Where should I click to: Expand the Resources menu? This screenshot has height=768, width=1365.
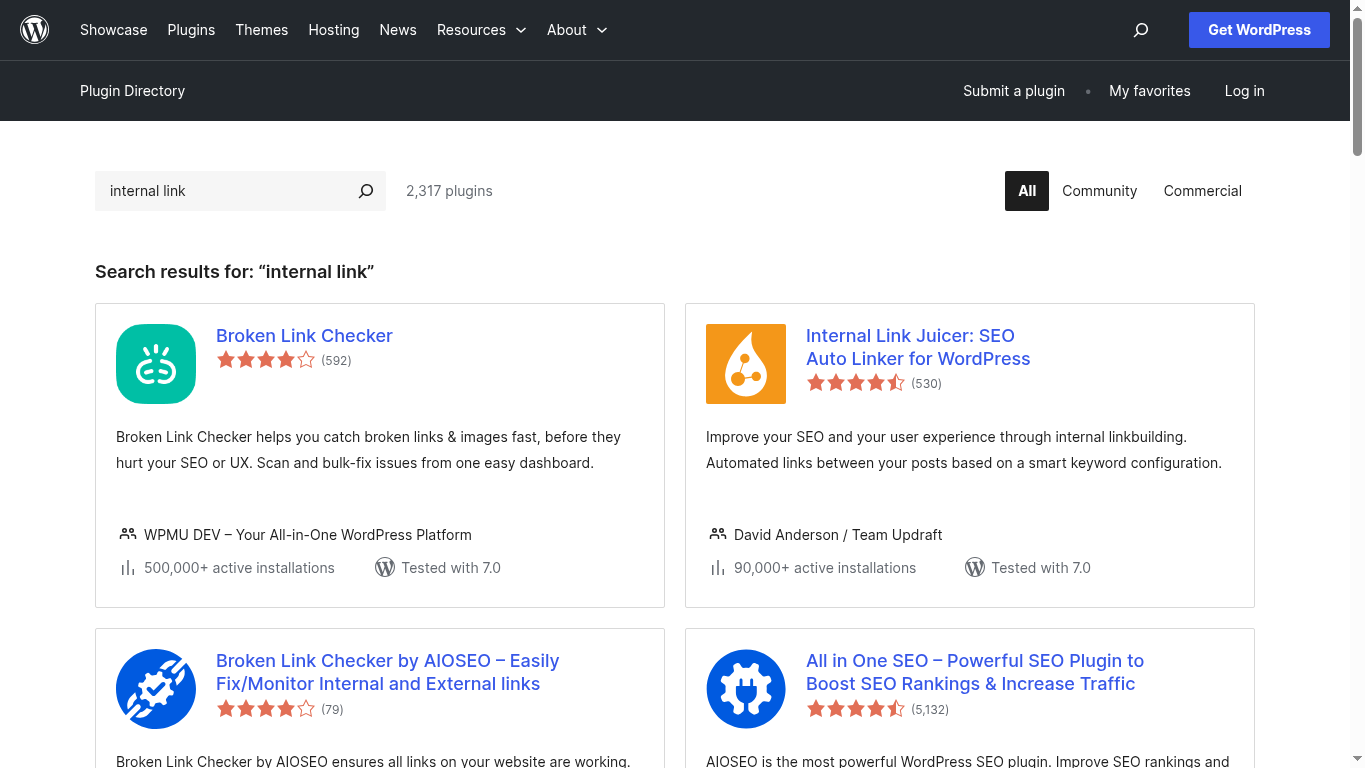[482, 30]
